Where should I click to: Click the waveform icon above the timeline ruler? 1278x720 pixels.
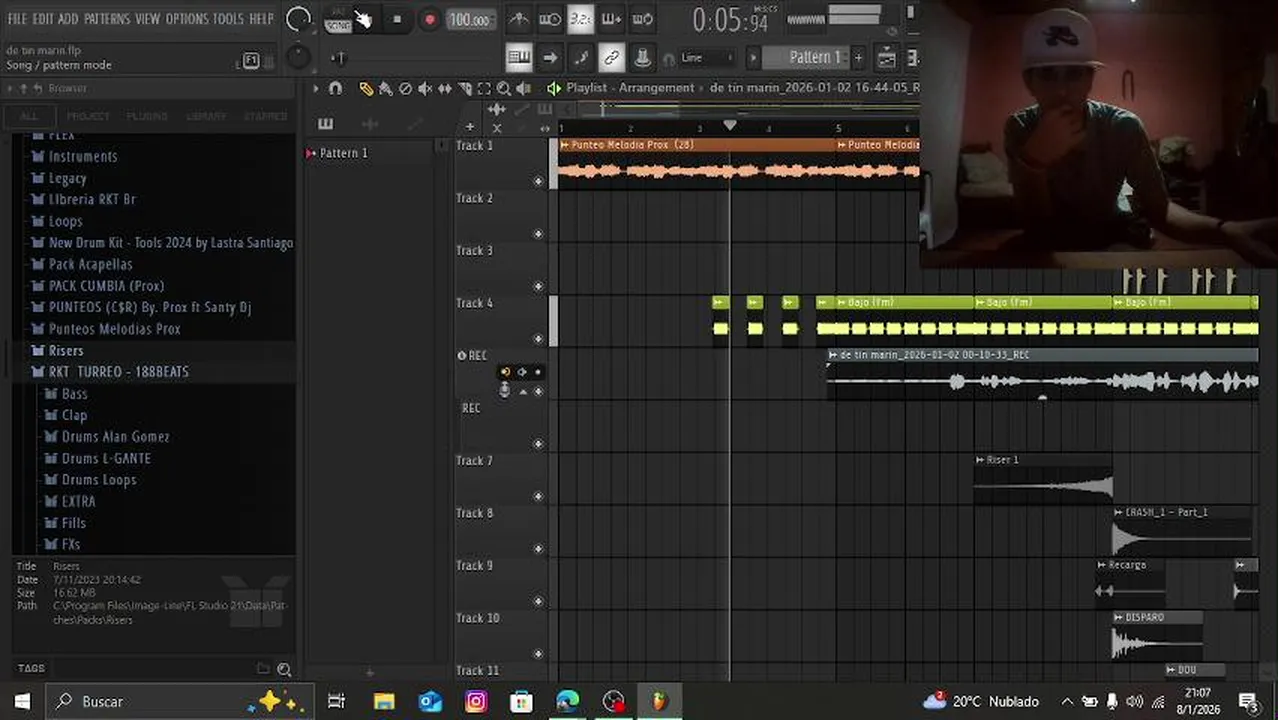(496, 109)
